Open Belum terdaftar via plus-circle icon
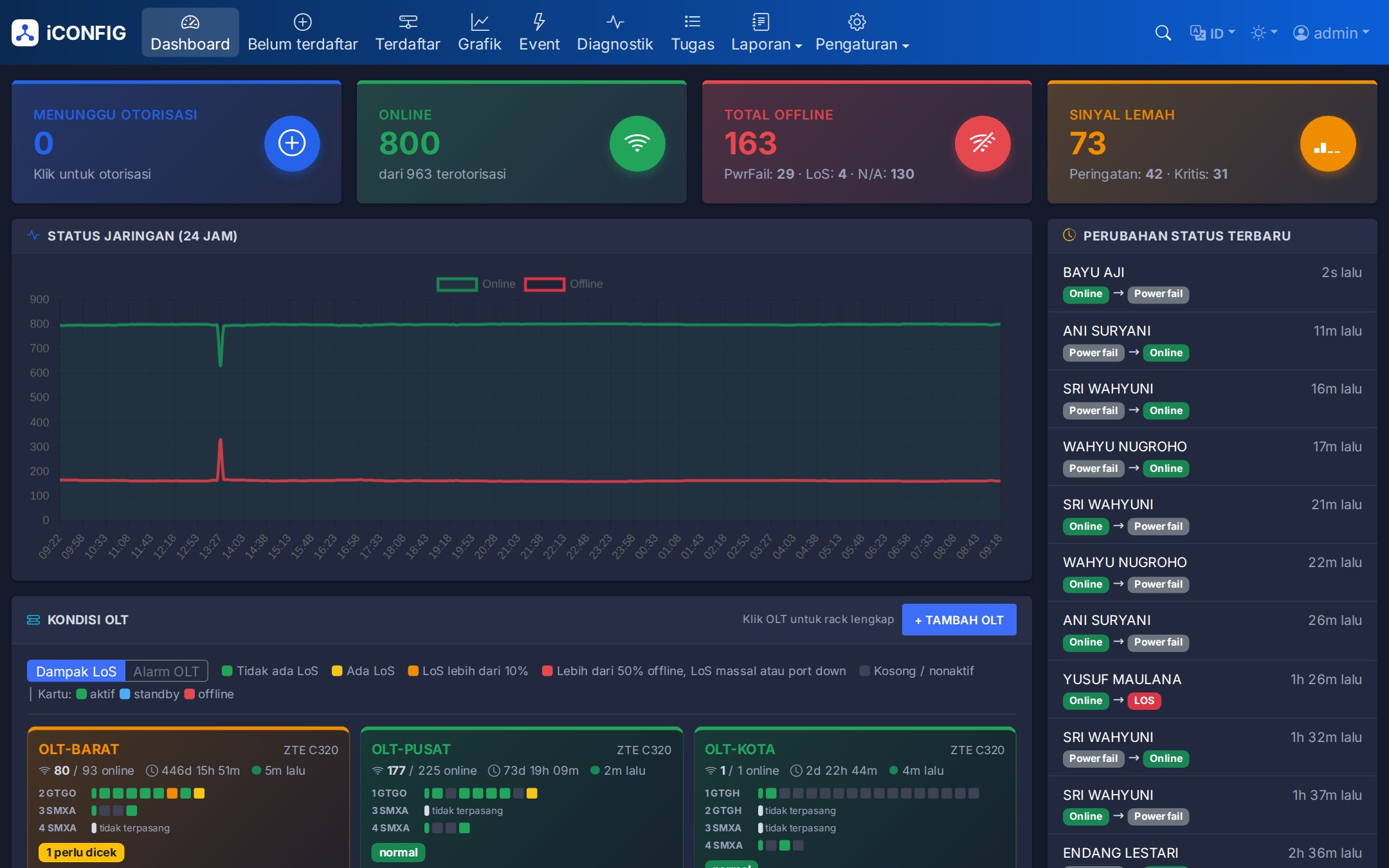 (x=303, y=22)
